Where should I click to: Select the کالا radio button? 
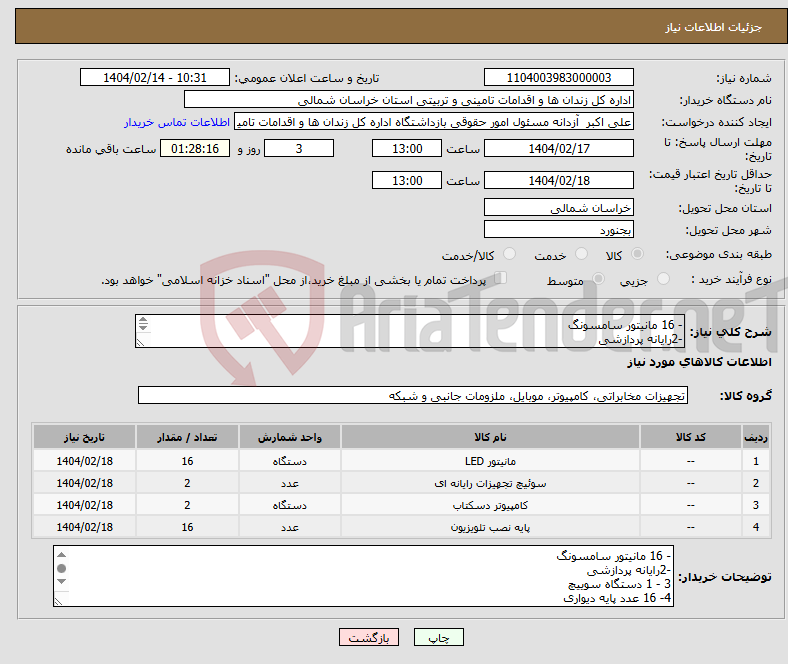(x=637, y=254)
